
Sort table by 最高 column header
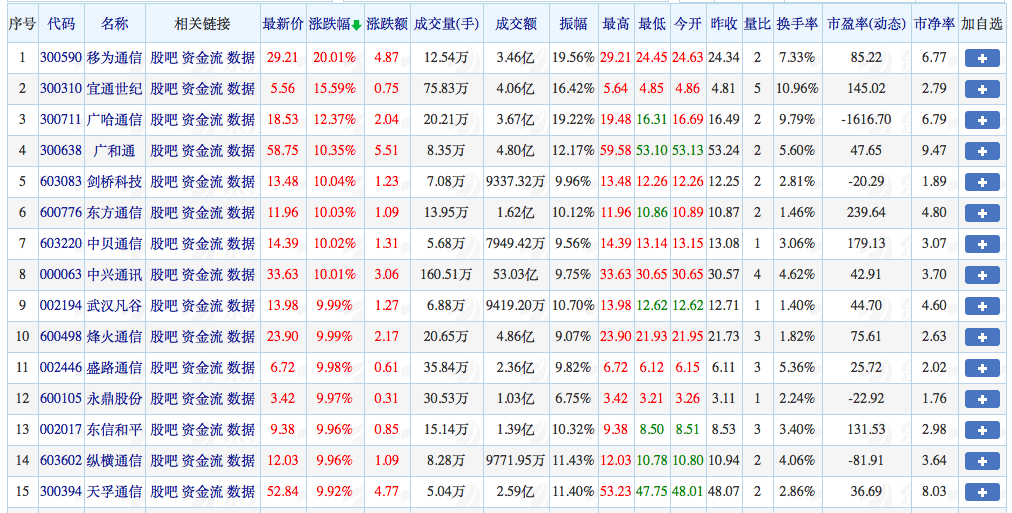pos(616,25)
